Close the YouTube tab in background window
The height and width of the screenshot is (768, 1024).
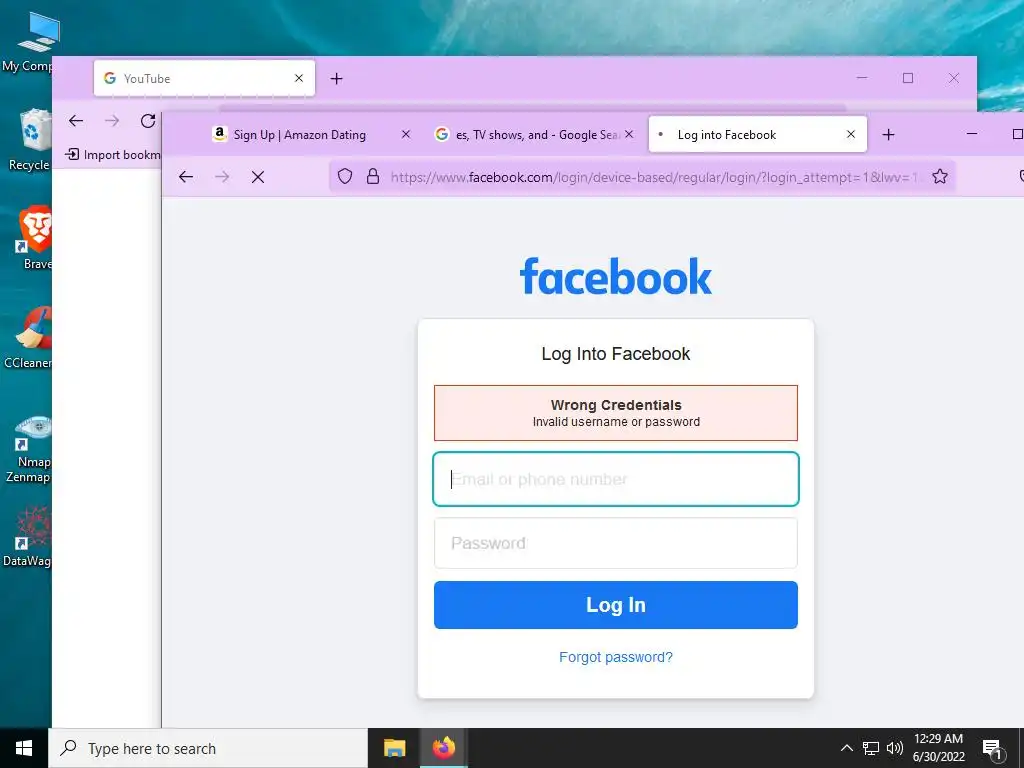click(x=299, y=78)
